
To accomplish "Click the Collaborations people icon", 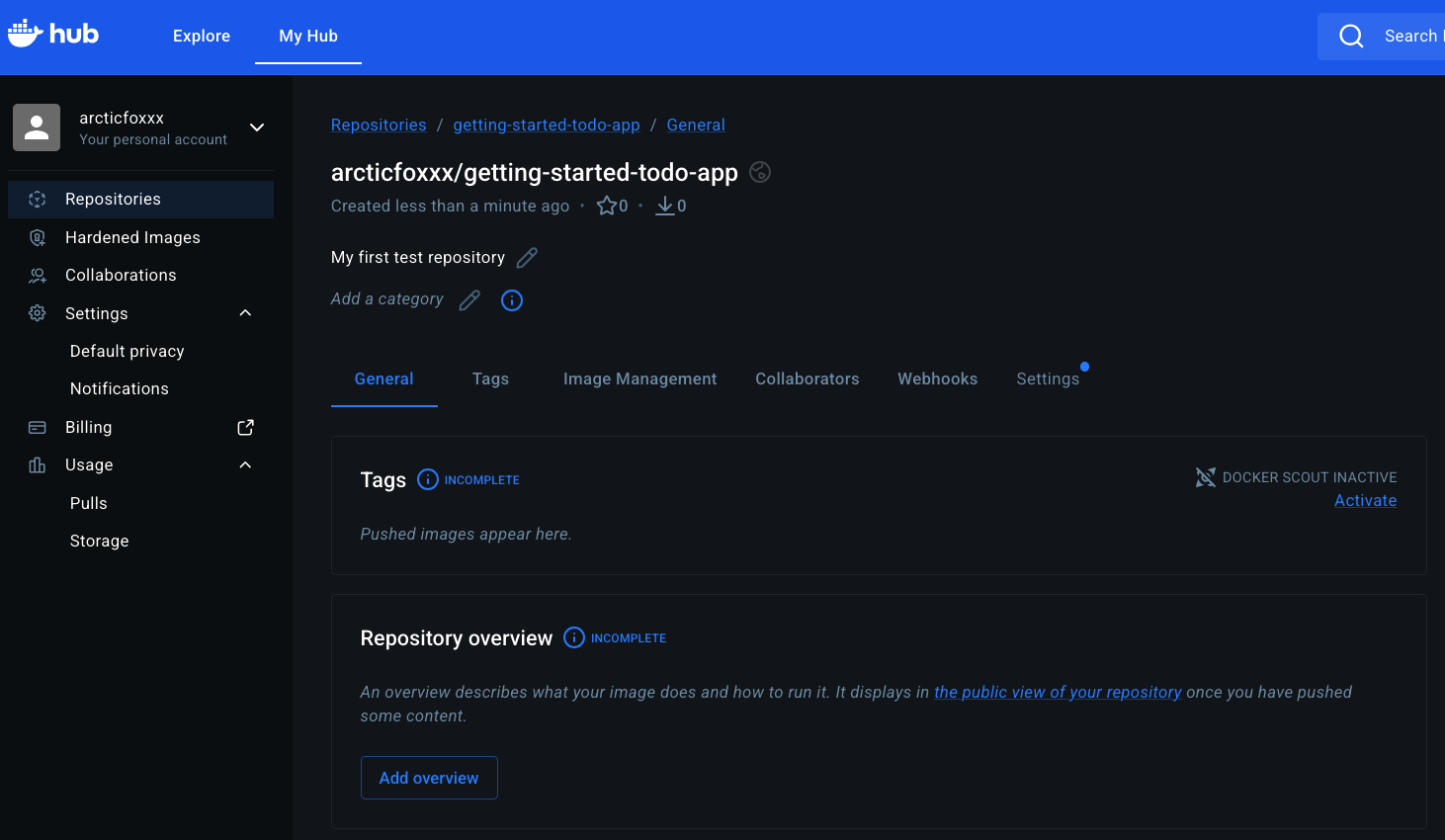I will click(38, 276).
